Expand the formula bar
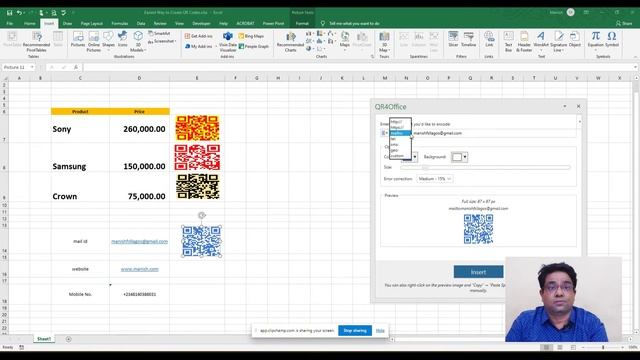 click(636, 67)
